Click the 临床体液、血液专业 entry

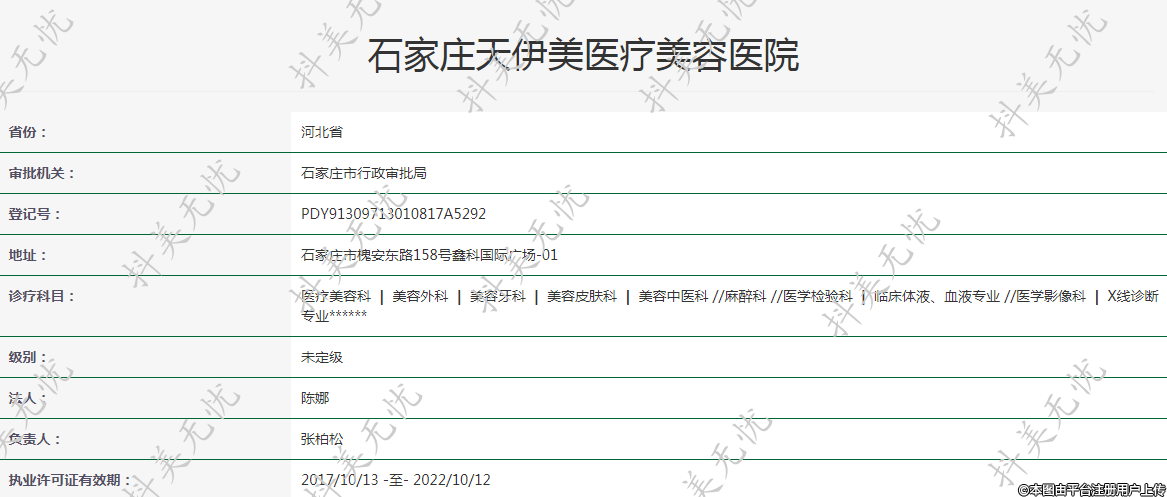click(936, 296)
